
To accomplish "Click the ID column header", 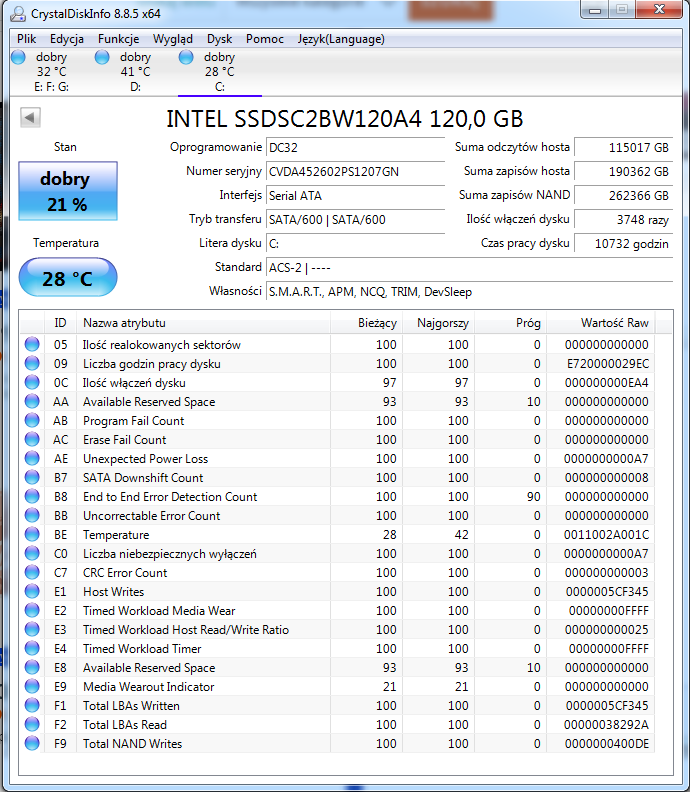I will coord(60,323).
